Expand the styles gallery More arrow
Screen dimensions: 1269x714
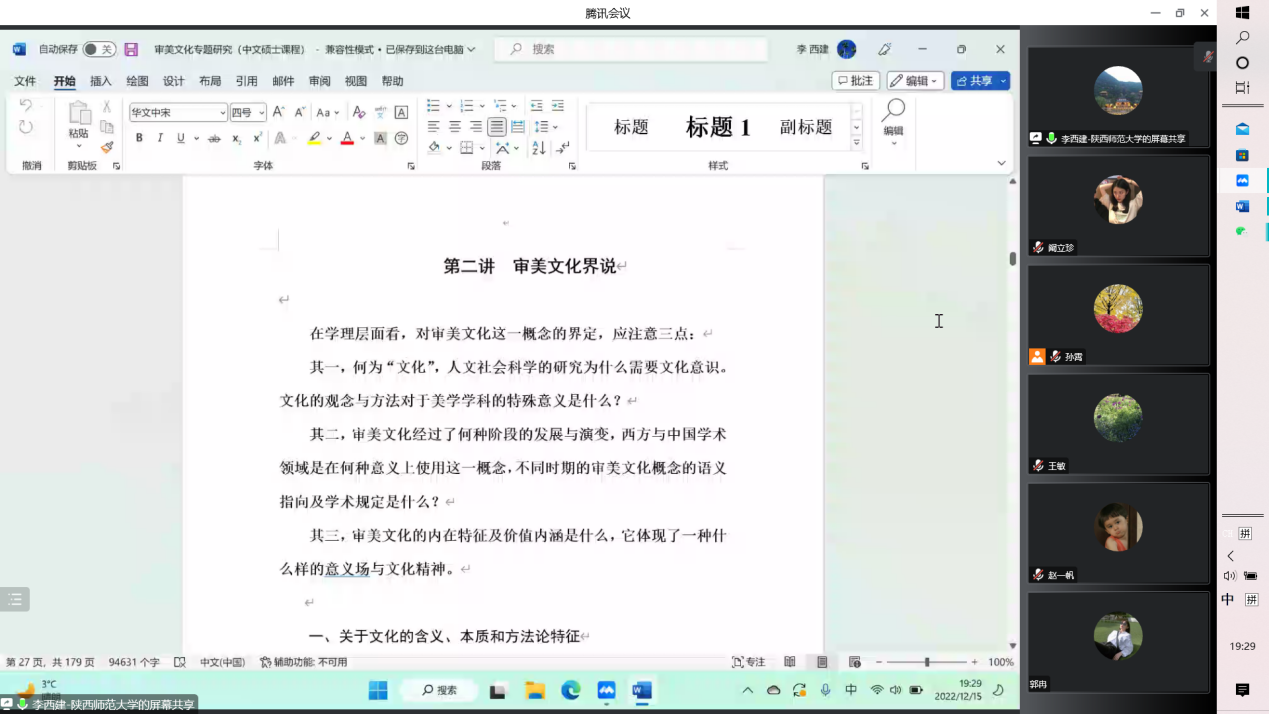tap(857, 144)
